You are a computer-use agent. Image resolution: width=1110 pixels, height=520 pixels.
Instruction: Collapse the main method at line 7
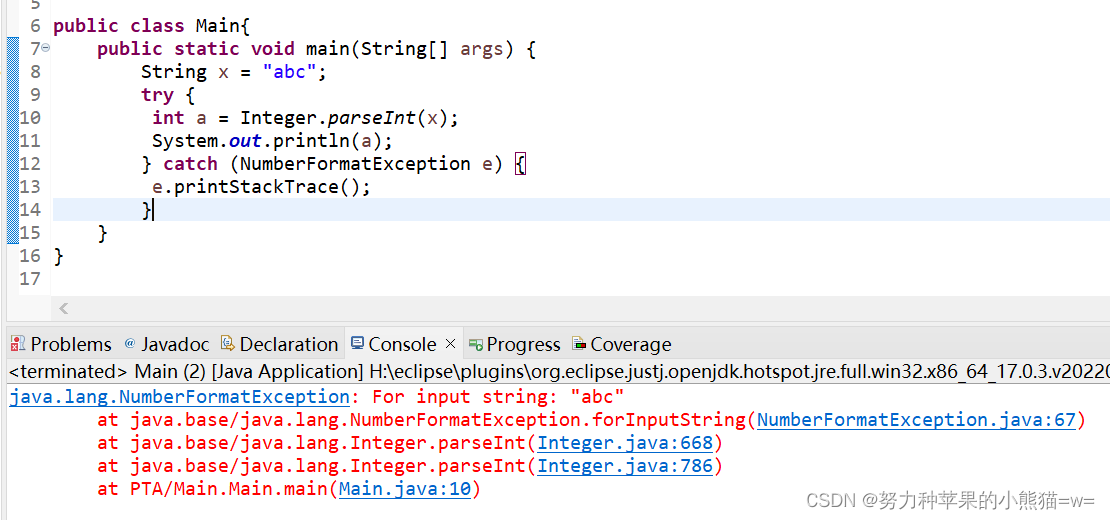pos(45,48)
